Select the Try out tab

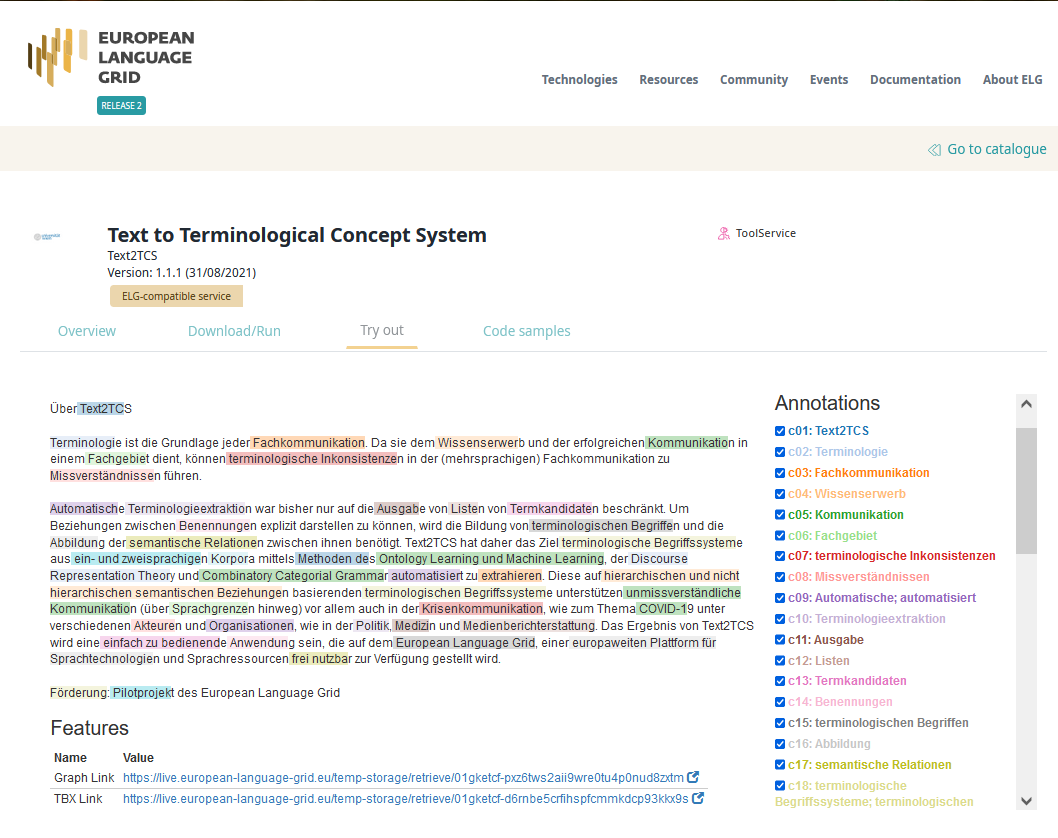coord(382,331)
